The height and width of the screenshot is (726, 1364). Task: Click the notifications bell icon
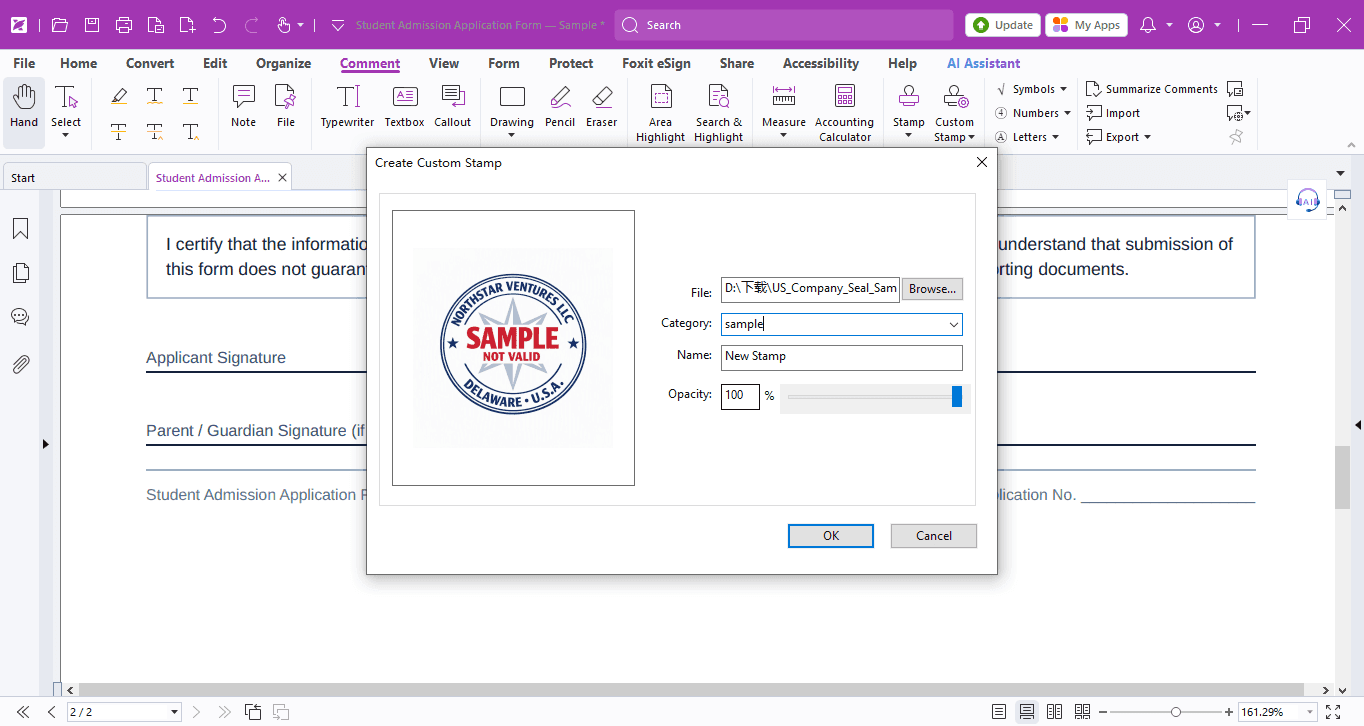1148,25
